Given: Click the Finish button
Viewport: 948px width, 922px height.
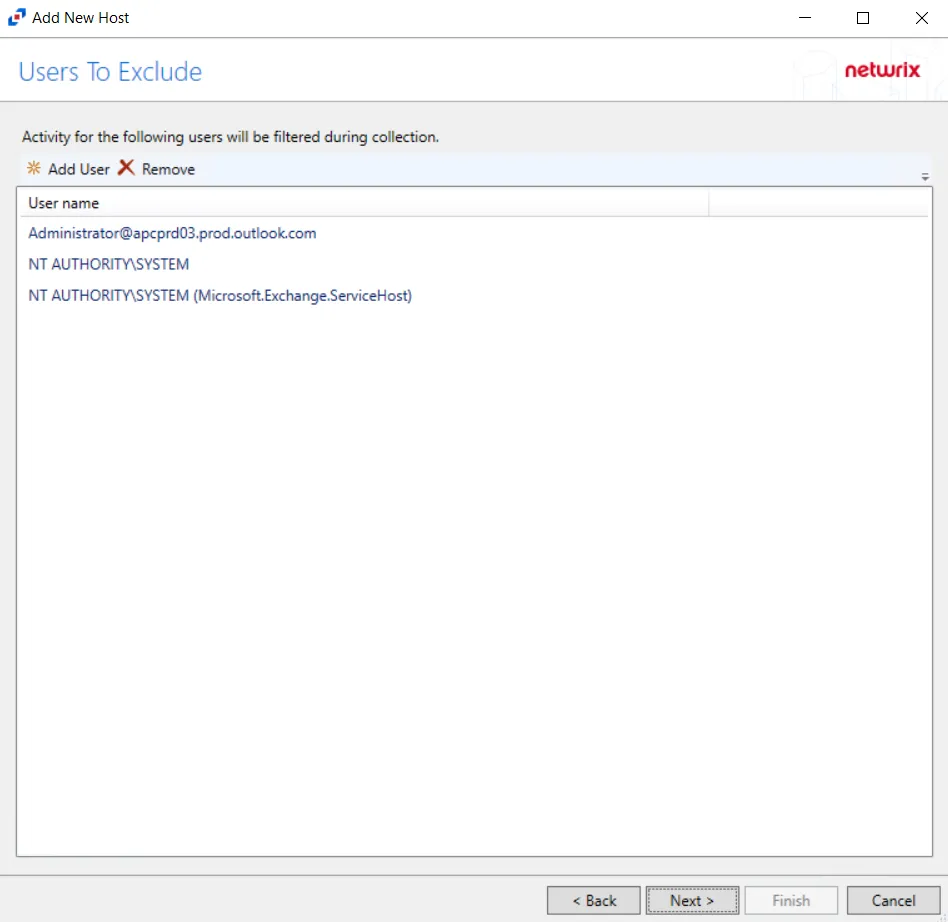Looking at the screenshot, I should coord(791,900).
